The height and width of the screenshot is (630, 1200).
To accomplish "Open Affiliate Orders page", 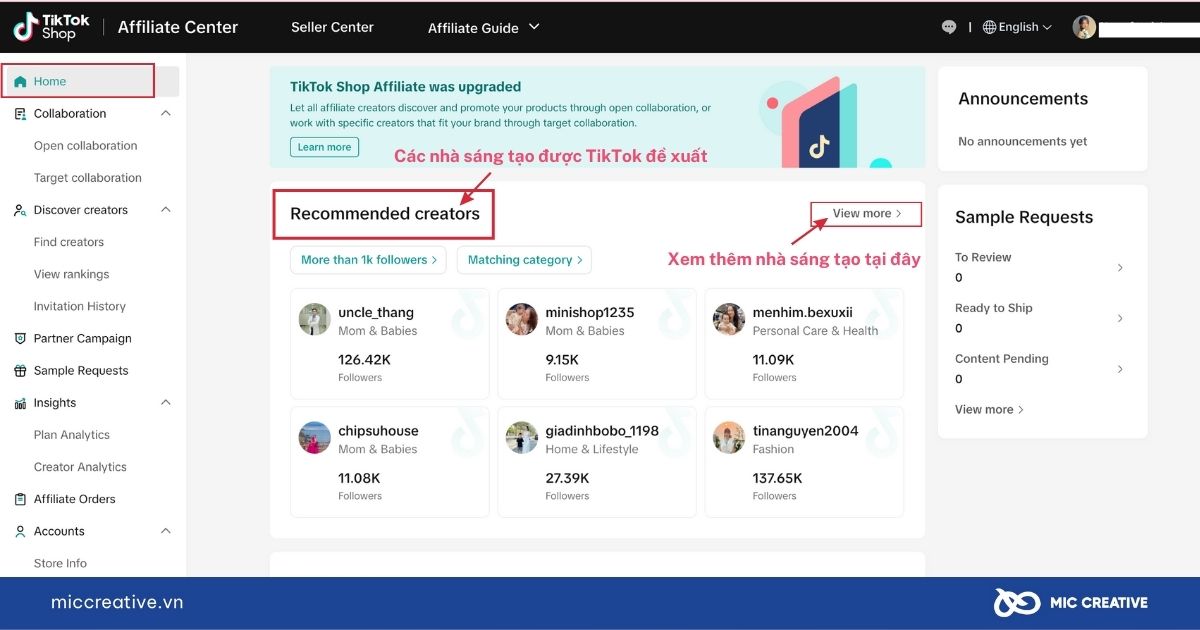I will tap(75, 499).
